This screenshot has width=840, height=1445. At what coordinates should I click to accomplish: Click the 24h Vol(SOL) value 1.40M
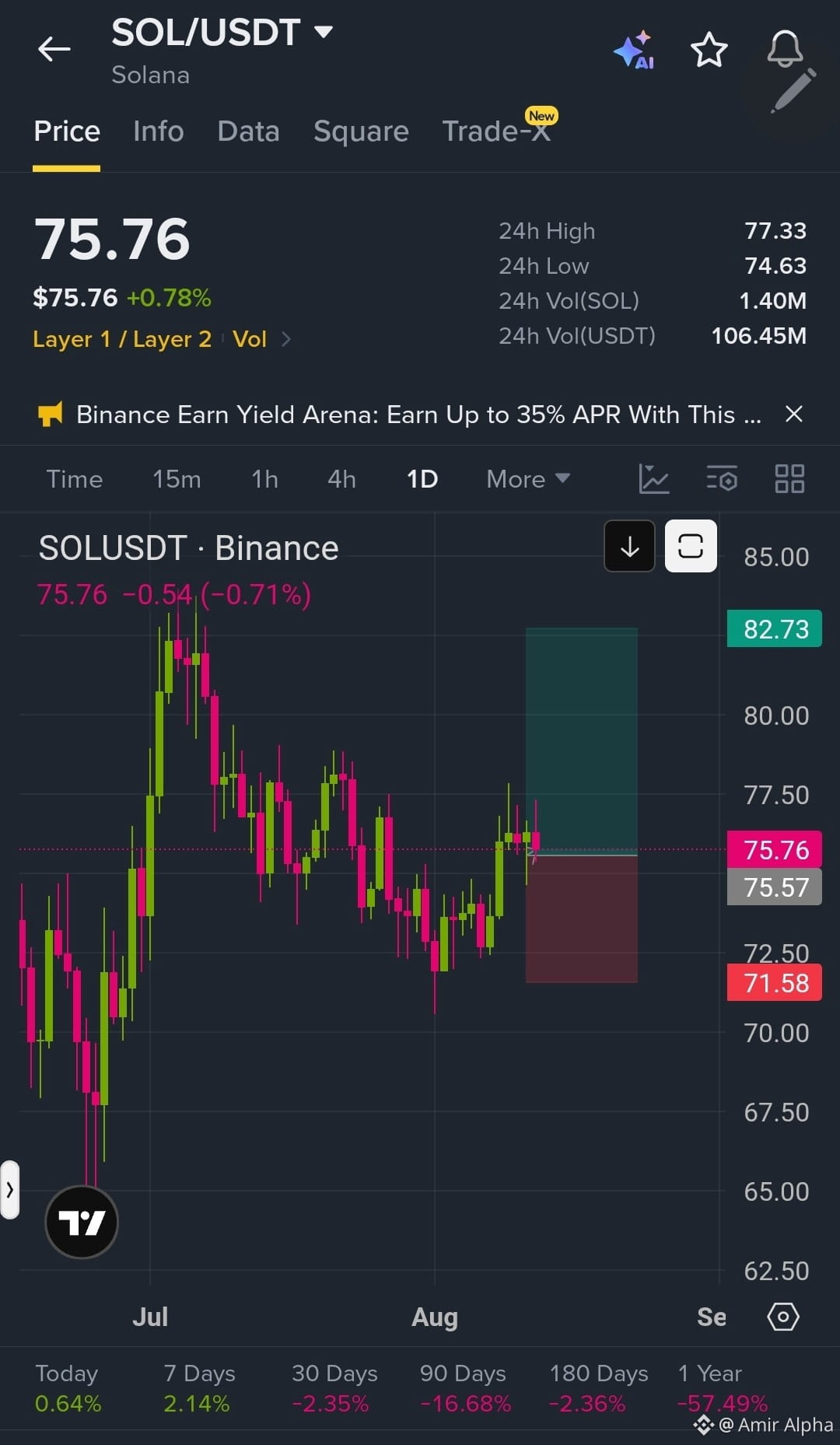[x=772, y=301]
